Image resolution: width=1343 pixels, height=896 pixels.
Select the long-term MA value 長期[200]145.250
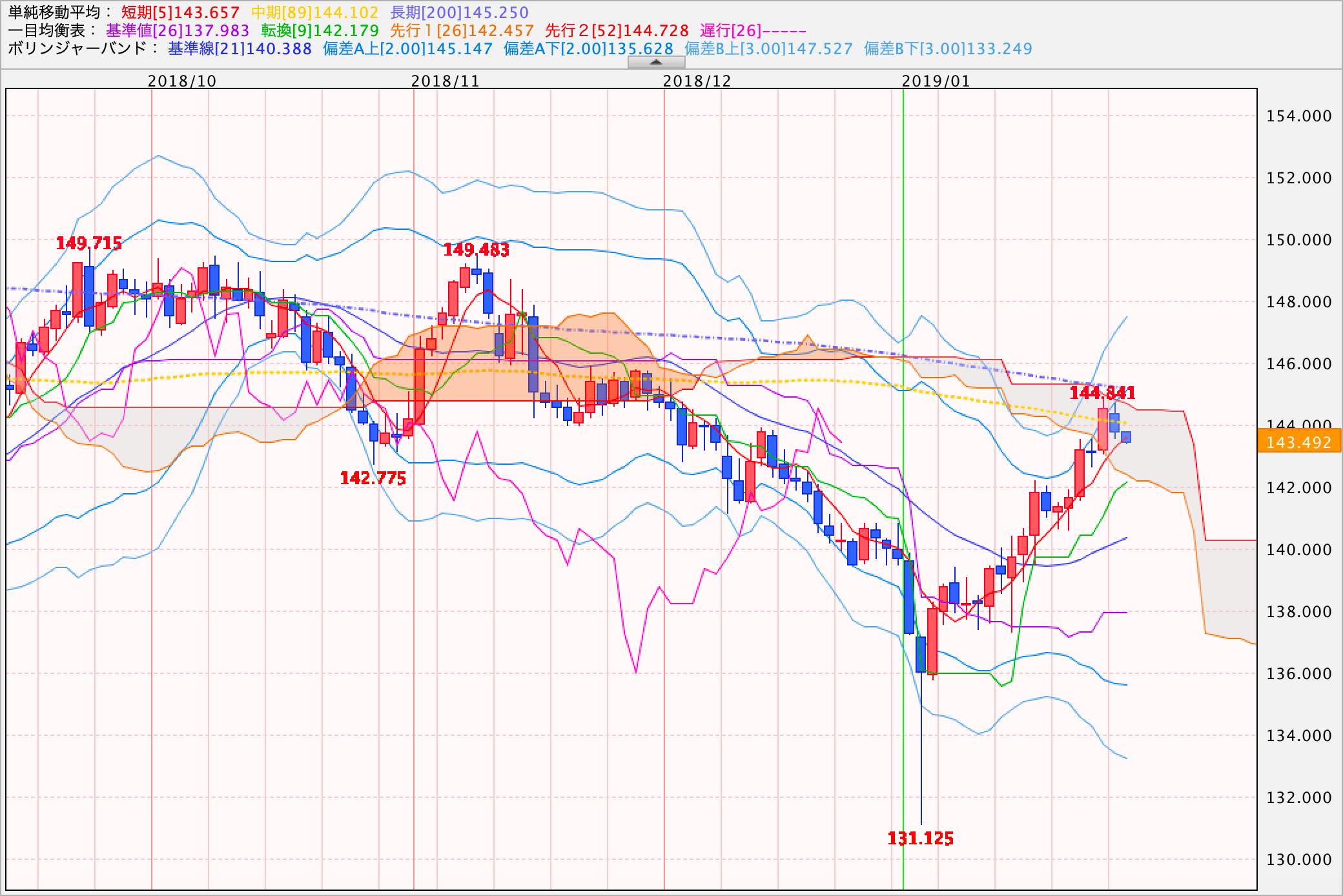tap(459, 13)
